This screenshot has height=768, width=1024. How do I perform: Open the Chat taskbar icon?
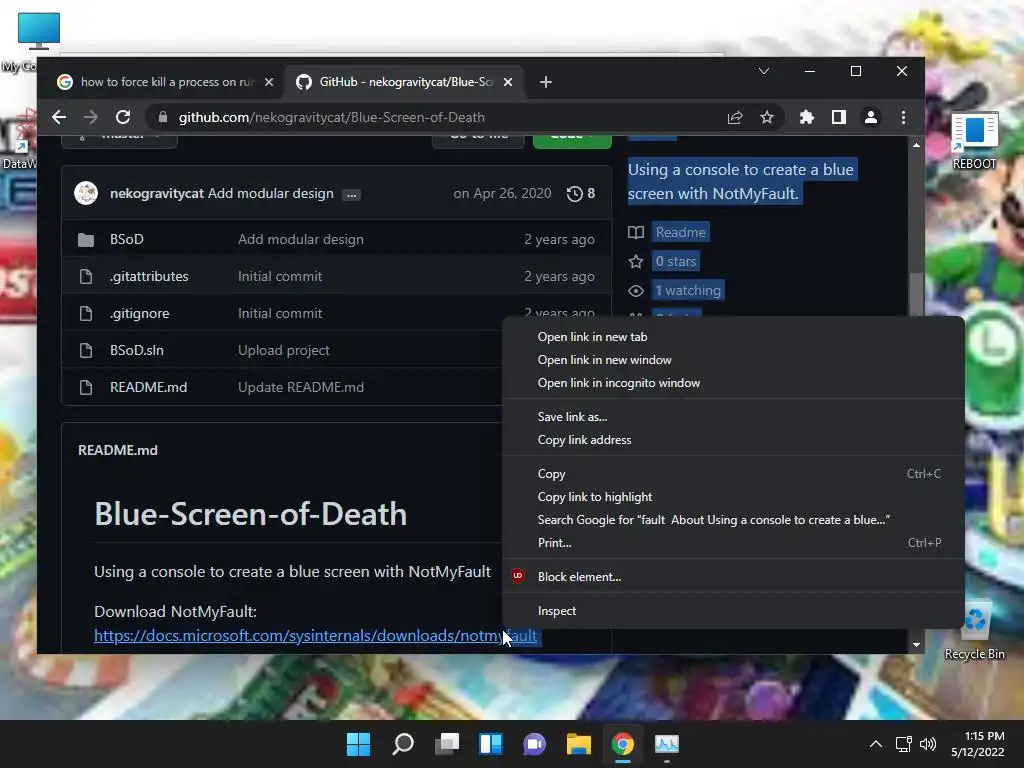(x=534, y=744)
